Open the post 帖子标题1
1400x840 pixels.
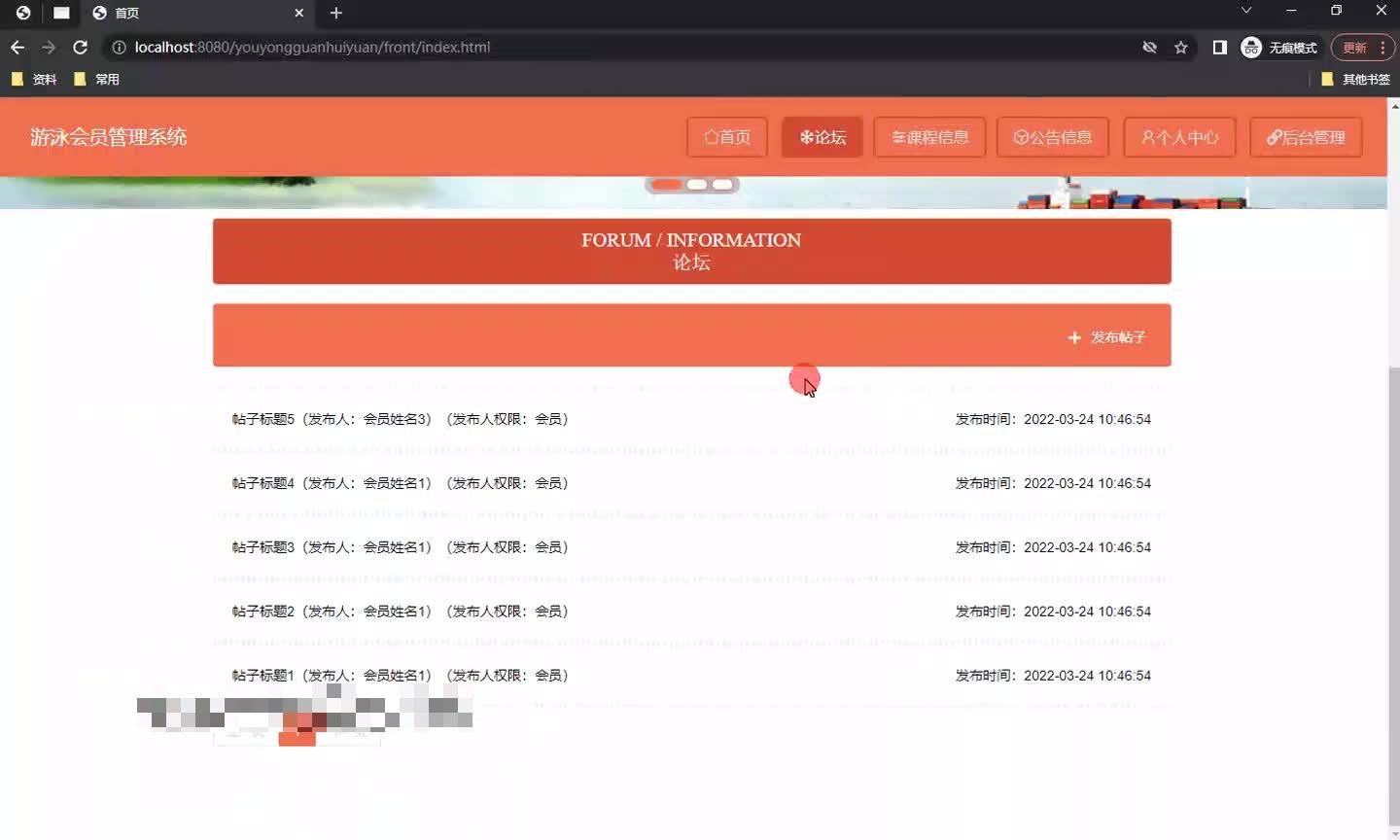261,675
